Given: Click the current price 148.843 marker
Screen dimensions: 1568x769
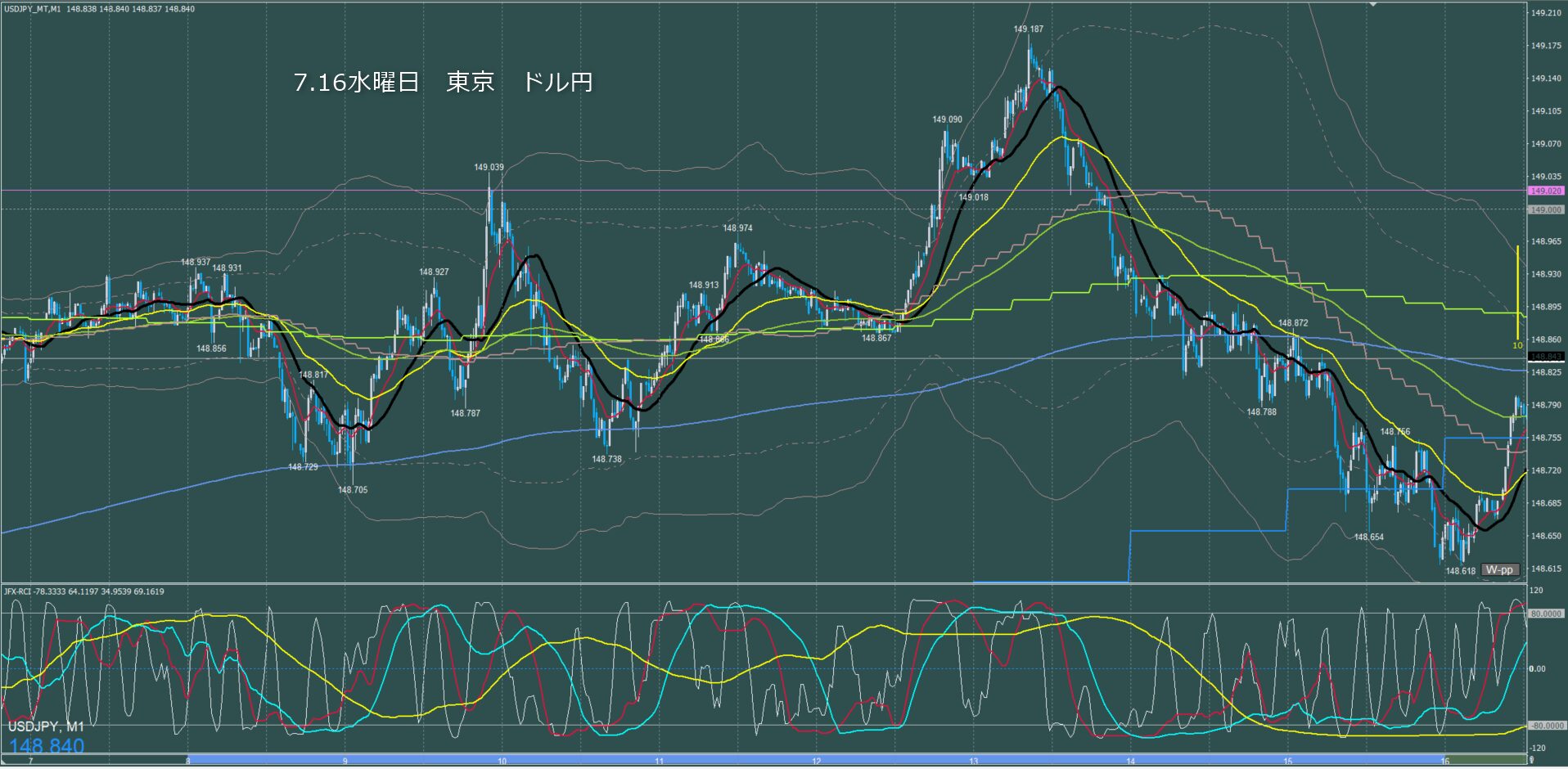Looking at the screenshot, I should click(x=1546, y=357).
